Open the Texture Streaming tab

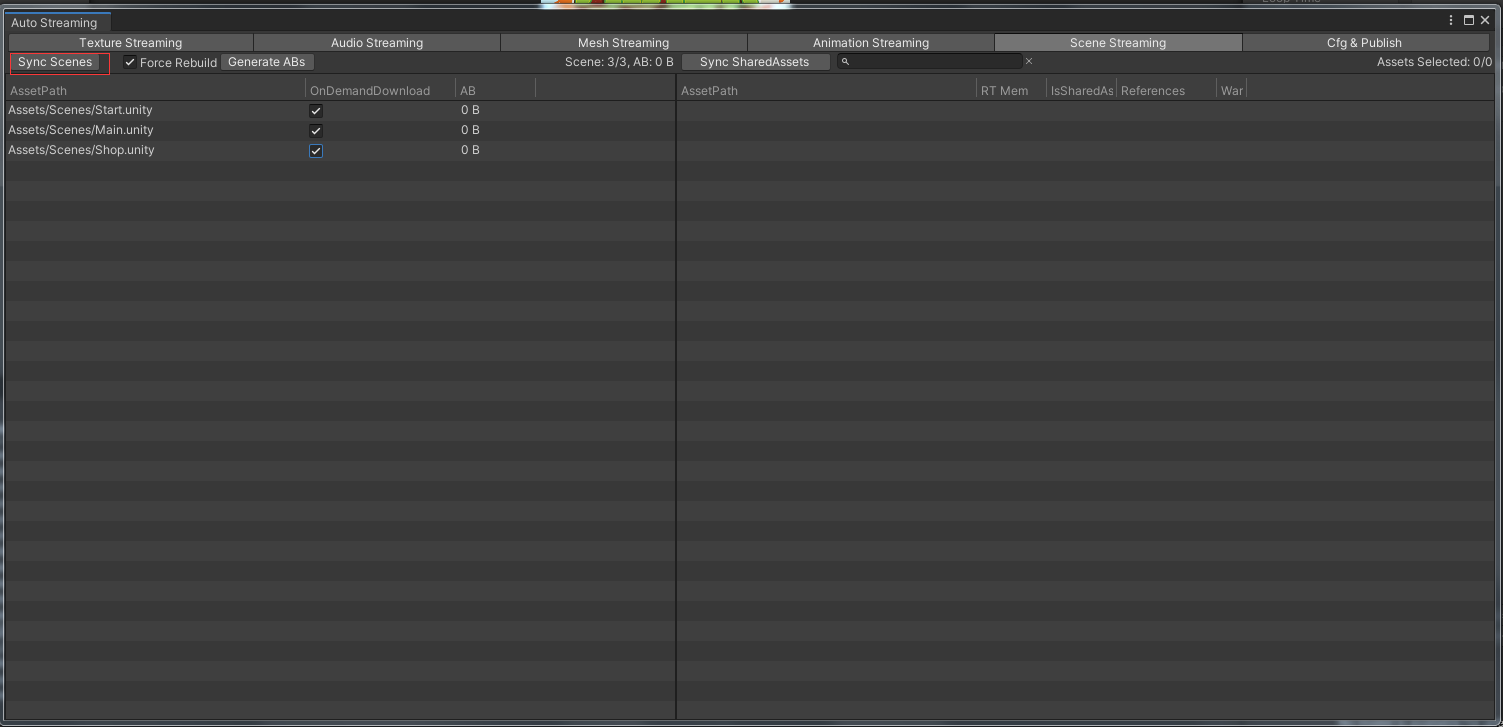click(x=131, y=42)
